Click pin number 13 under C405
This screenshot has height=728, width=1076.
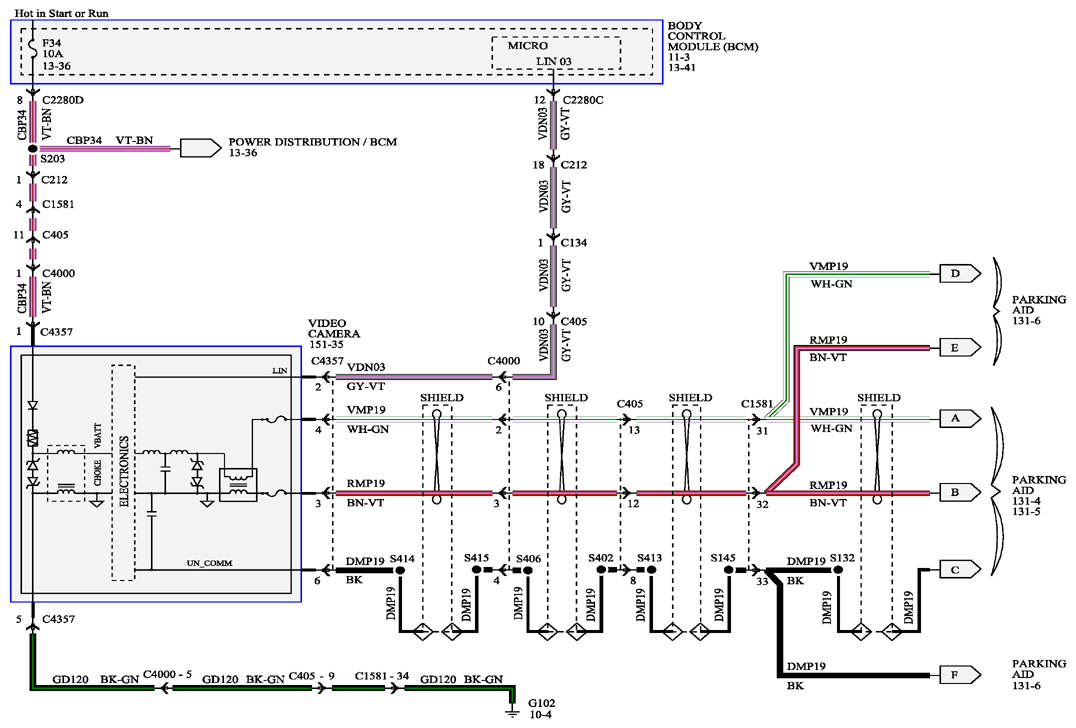click(x=633, y=430)
